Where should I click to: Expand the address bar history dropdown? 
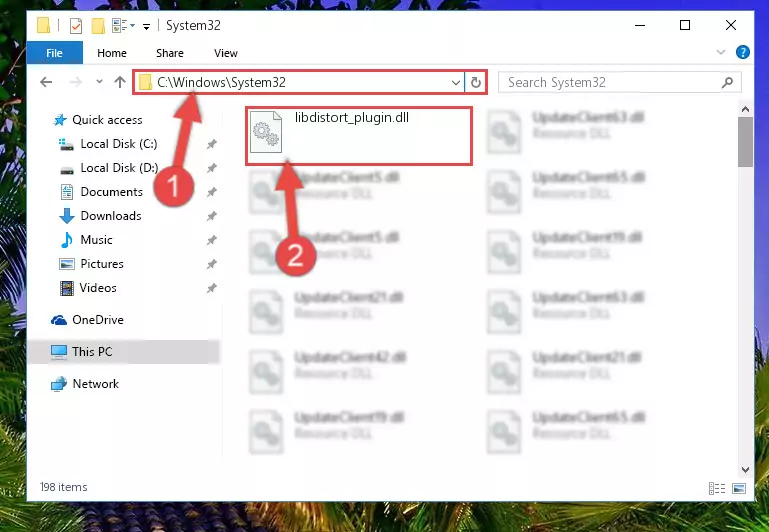pyautogui.click(x=456, y=82)
